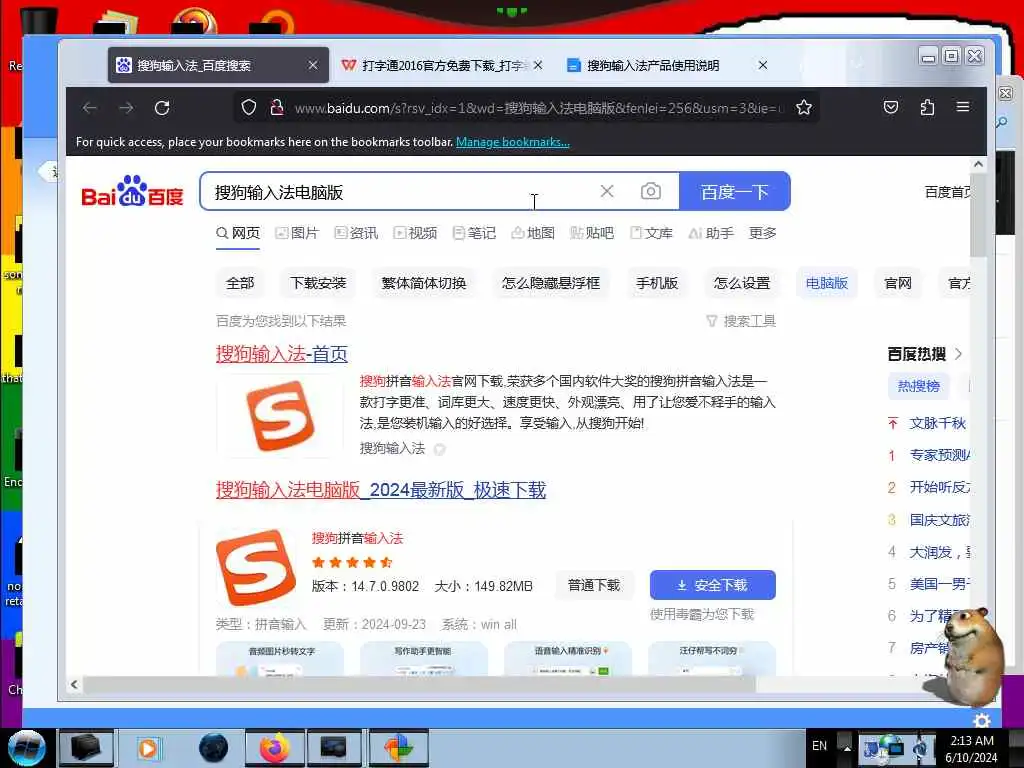Filter results by 全部
Image resolution: width=1024 pixels, height=768 pixels.
point(240,283)
